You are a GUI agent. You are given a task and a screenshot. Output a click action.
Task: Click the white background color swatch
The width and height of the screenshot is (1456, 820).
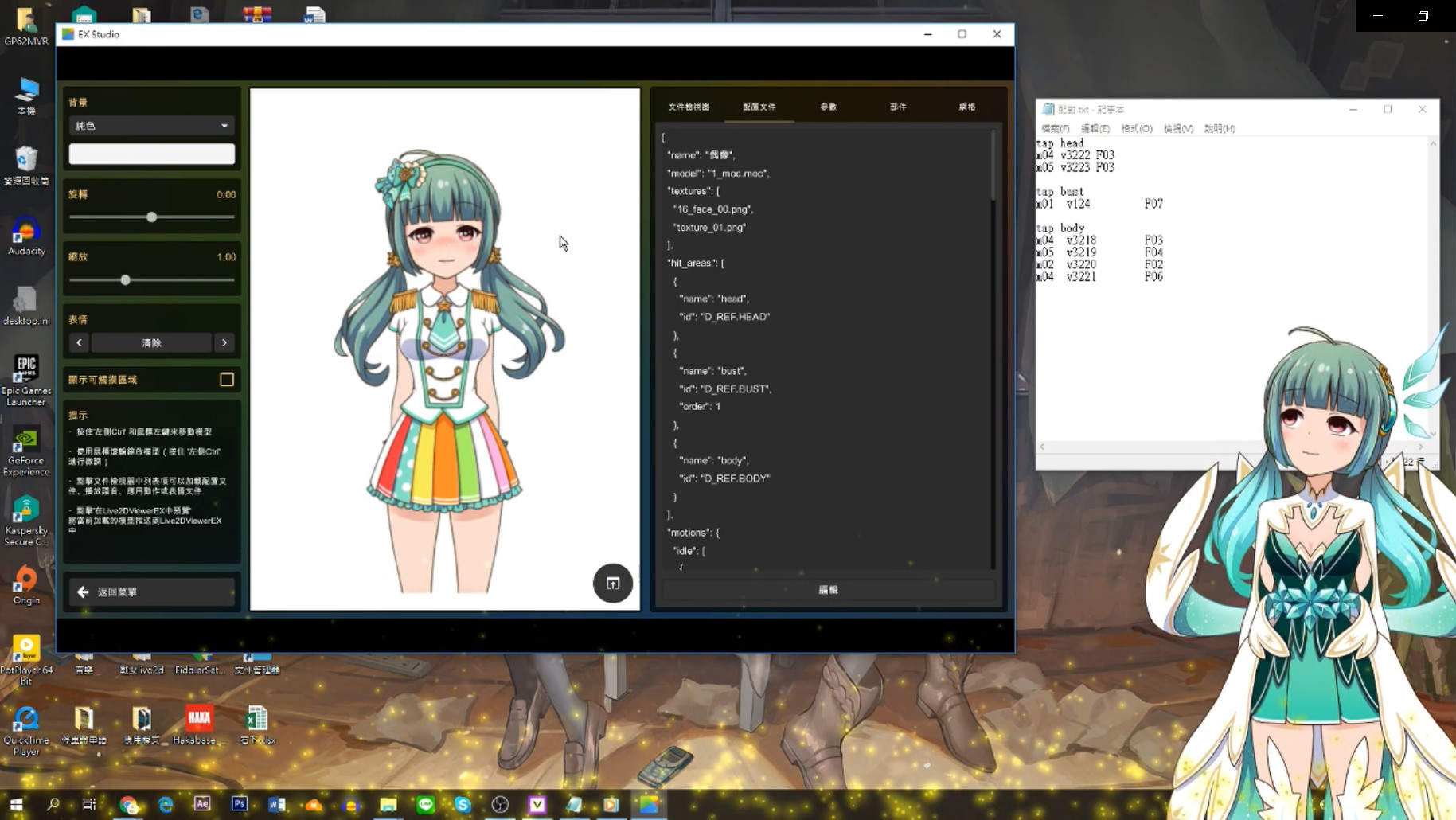pyautogui.click(x=151, y=154)
